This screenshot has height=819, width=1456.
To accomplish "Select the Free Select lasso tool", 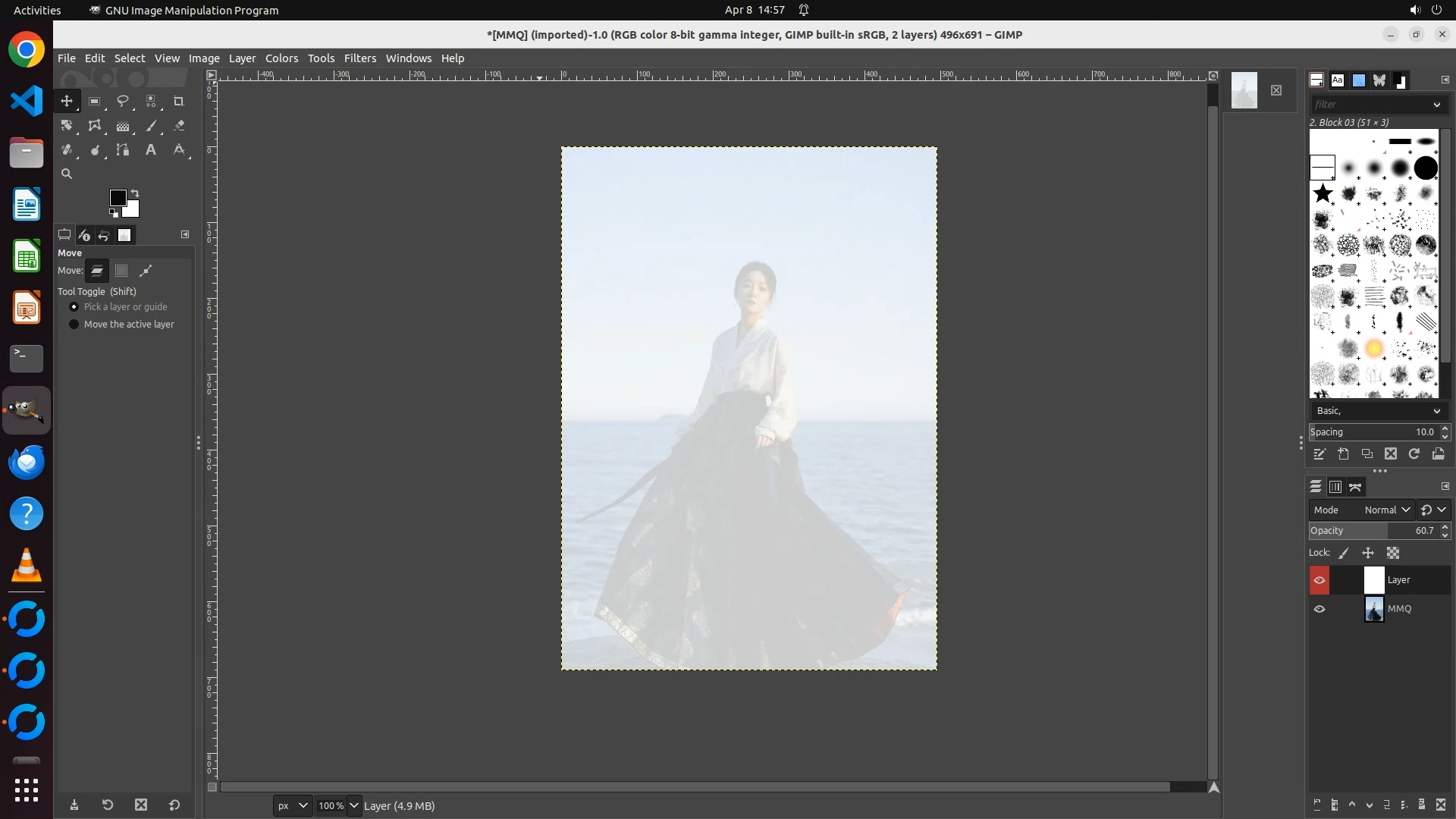I will coord(122,101).
